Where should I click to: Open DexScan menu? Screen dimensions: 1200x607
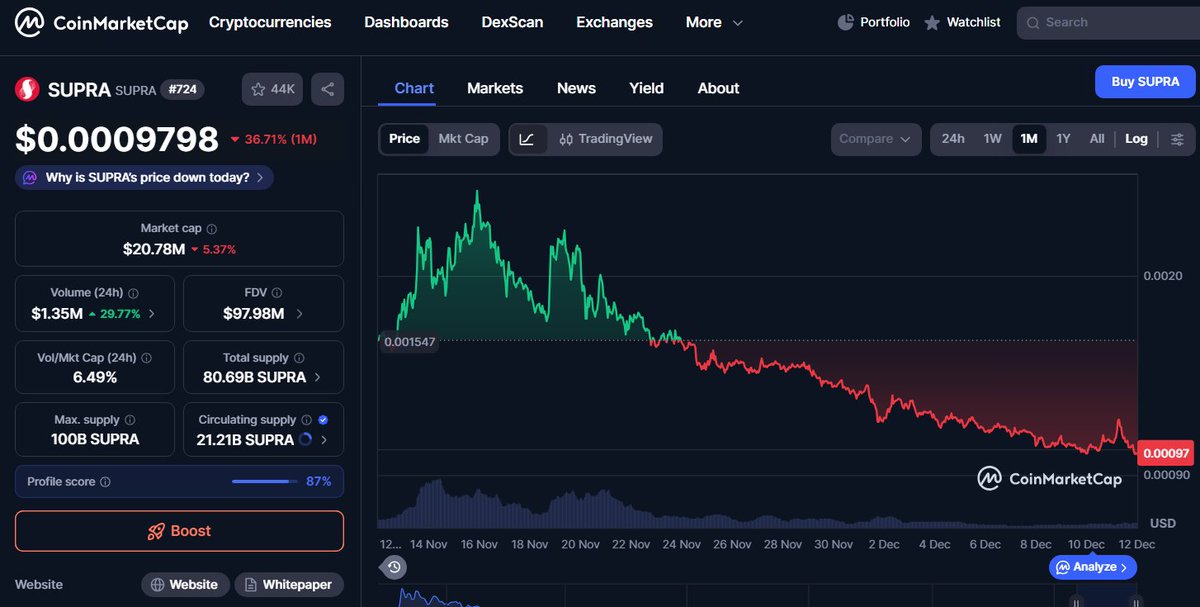point(512,22)
